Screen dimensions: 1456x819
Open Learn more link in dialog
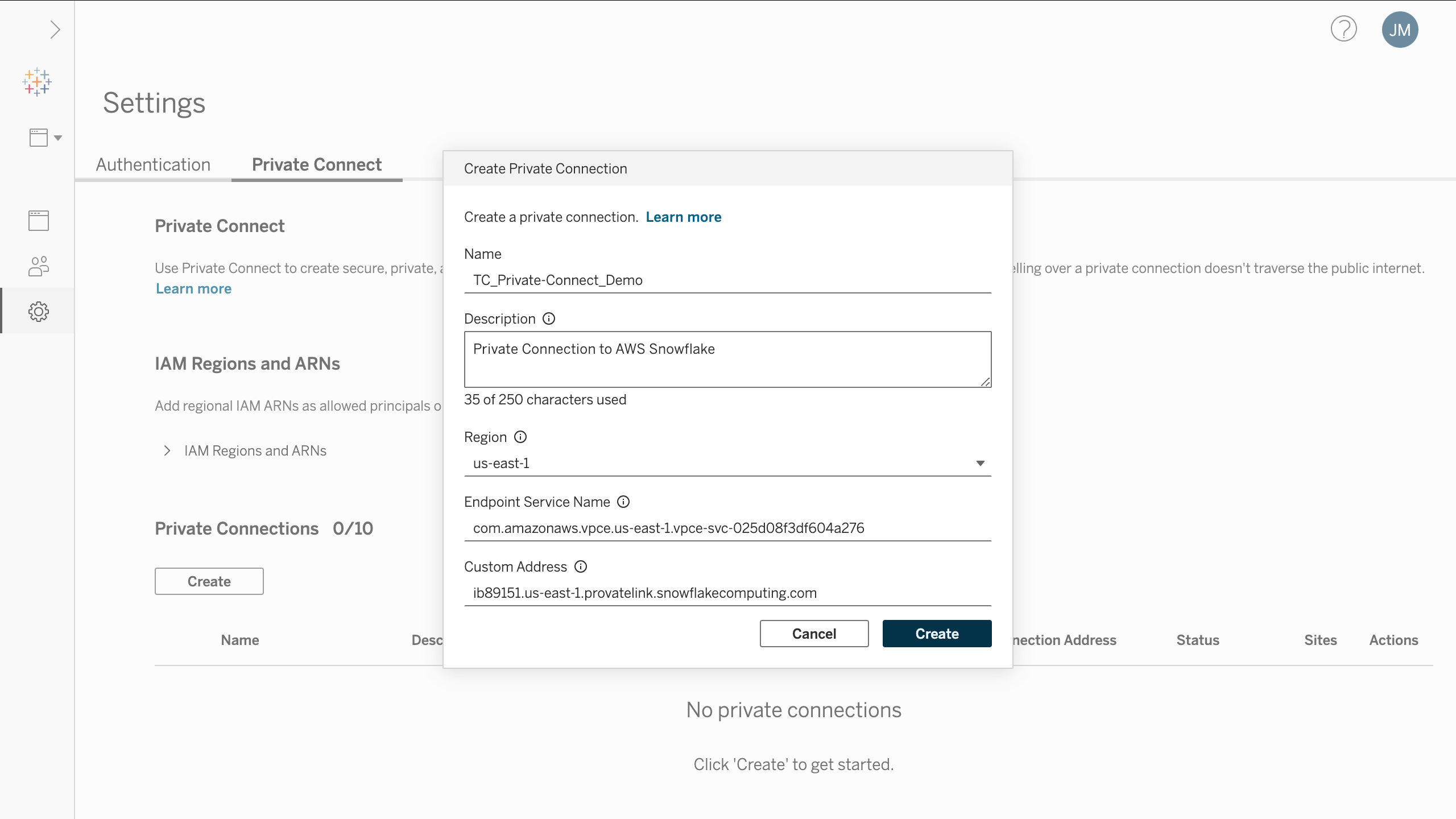(x=683, y=217)
